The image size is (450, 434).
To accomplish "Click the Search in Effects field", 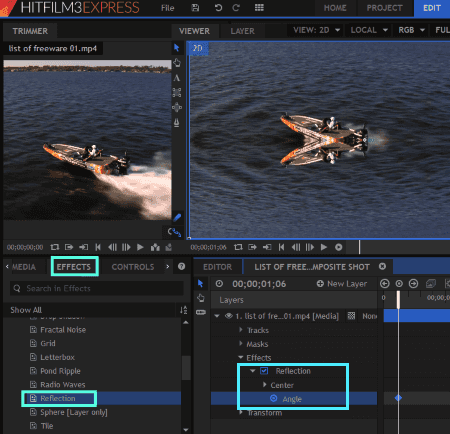I will [97, 288].
